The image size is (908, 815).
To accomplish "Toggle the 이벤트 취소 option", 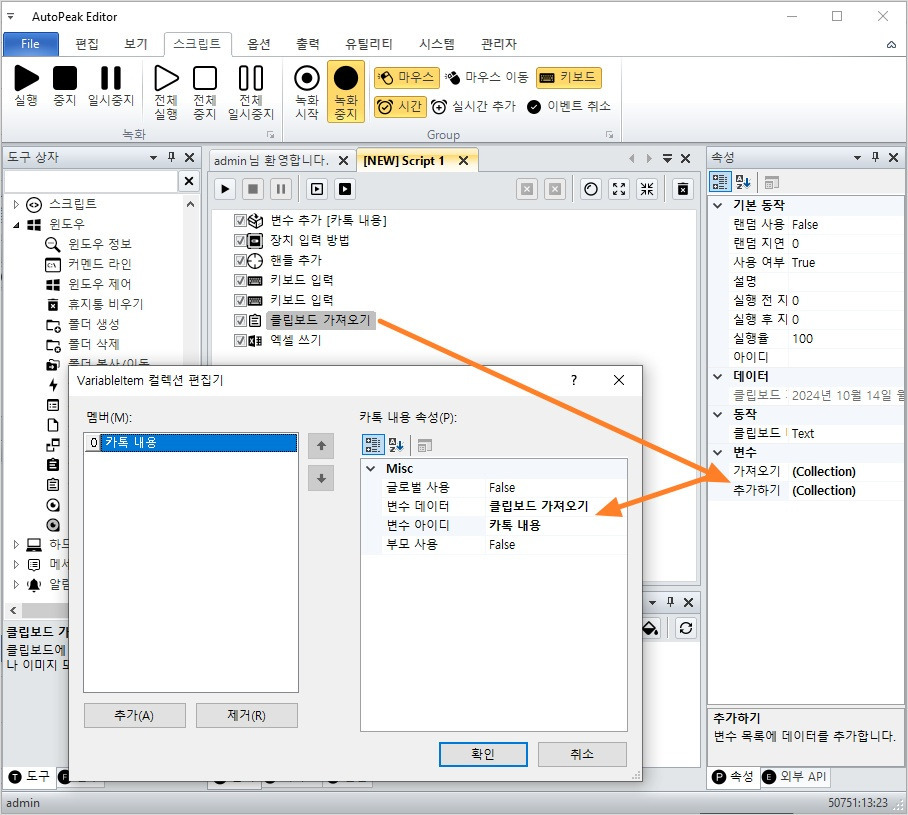I will coord(569,107).
